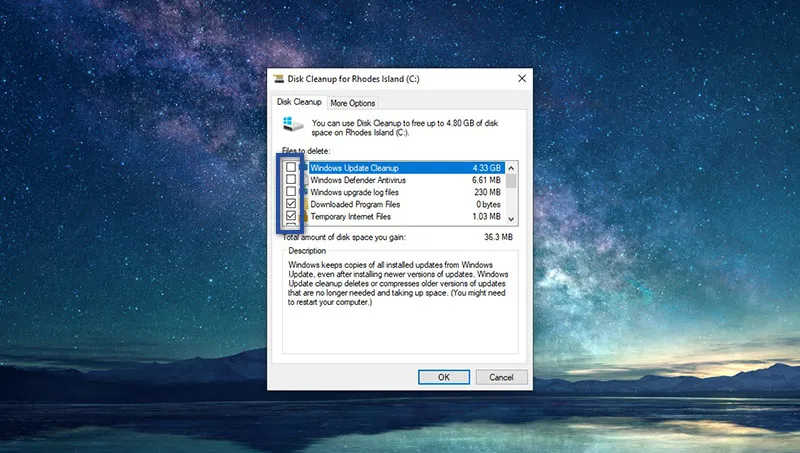
Task: Click the 'Total amount of disk space you gain' label
Action: click(344, 237)
